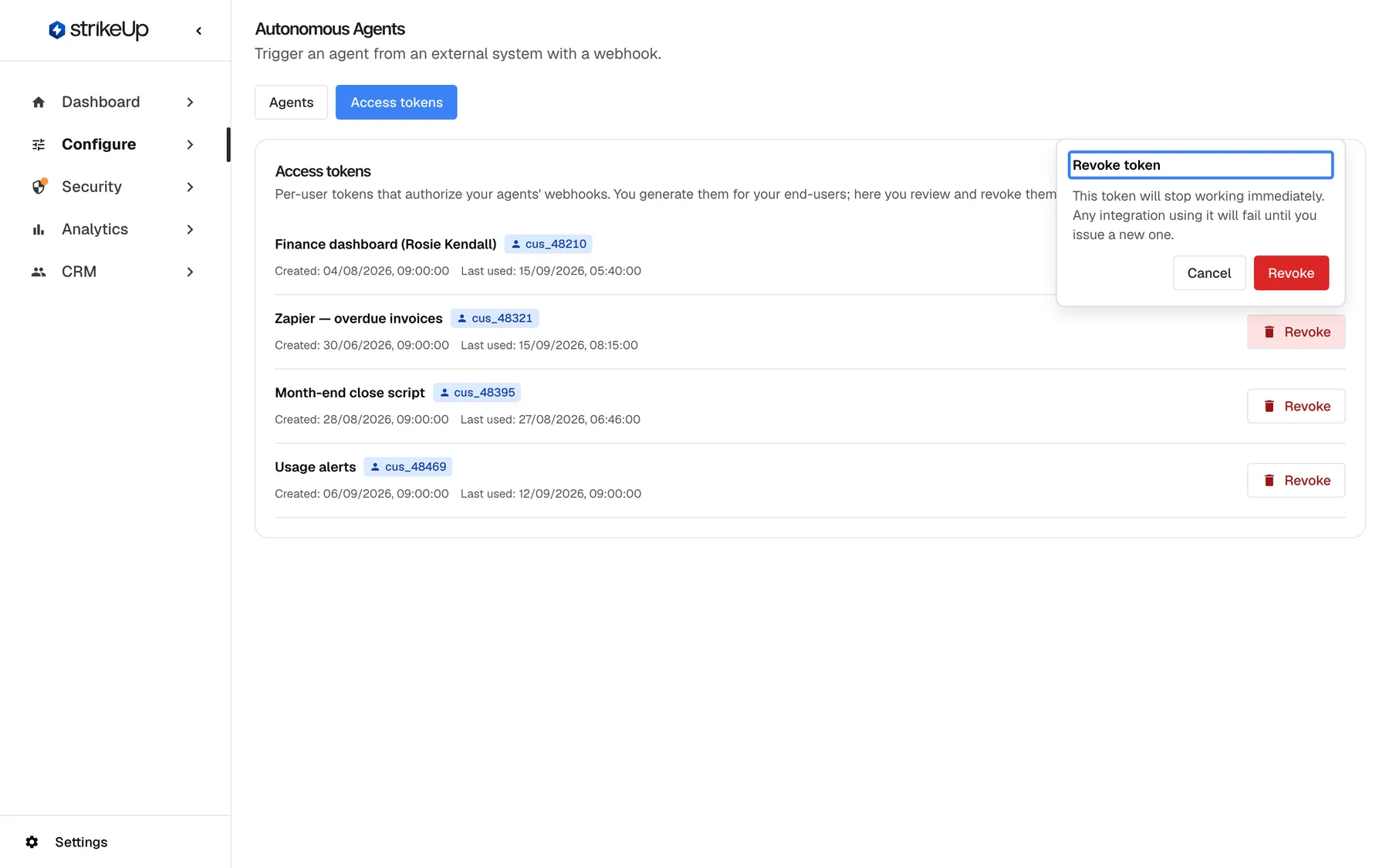
Task: Click the Security shield icon
Action: click(x=39, y=187)
